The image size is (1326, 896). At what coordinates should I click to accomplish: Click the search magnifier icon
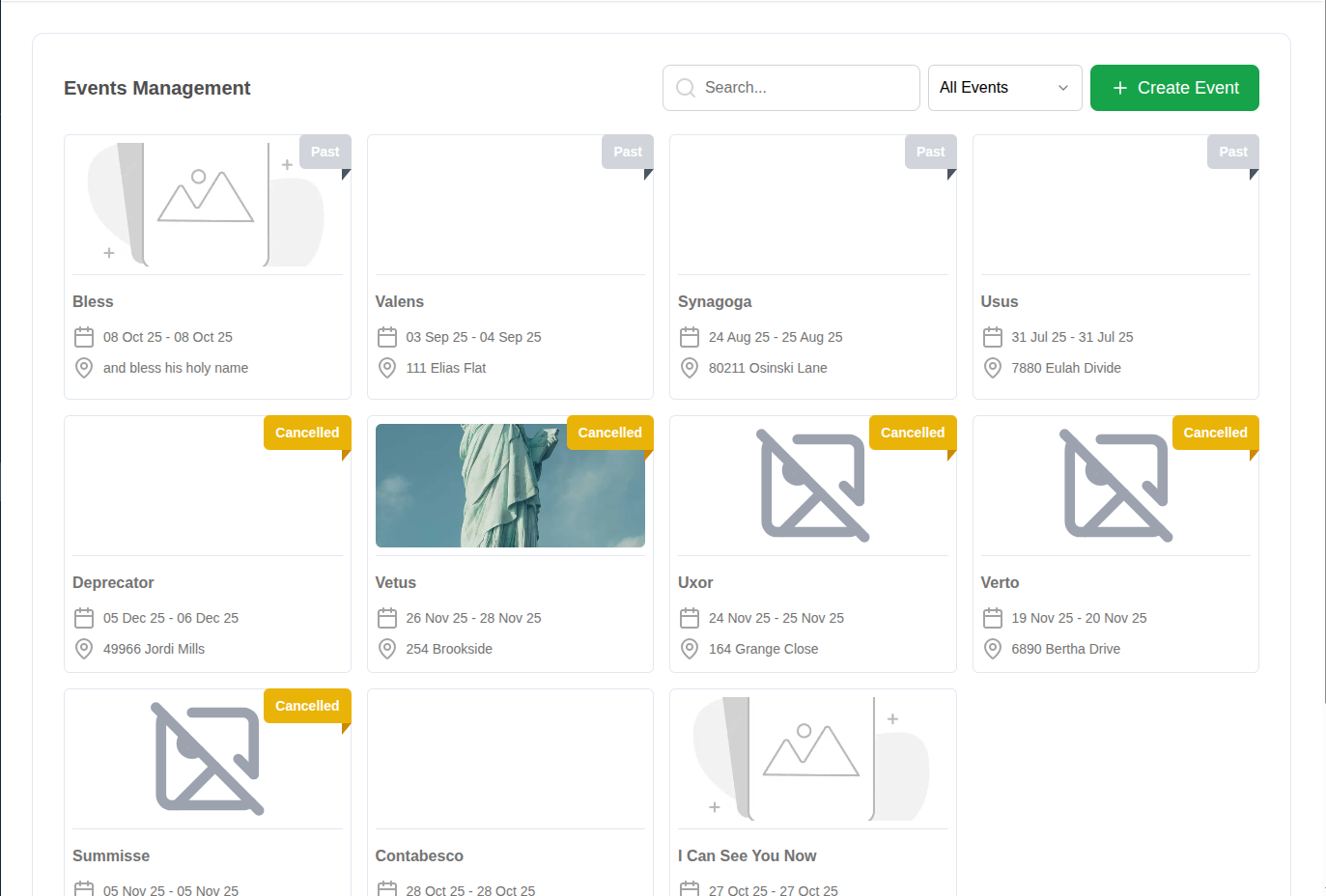(686, 88)
